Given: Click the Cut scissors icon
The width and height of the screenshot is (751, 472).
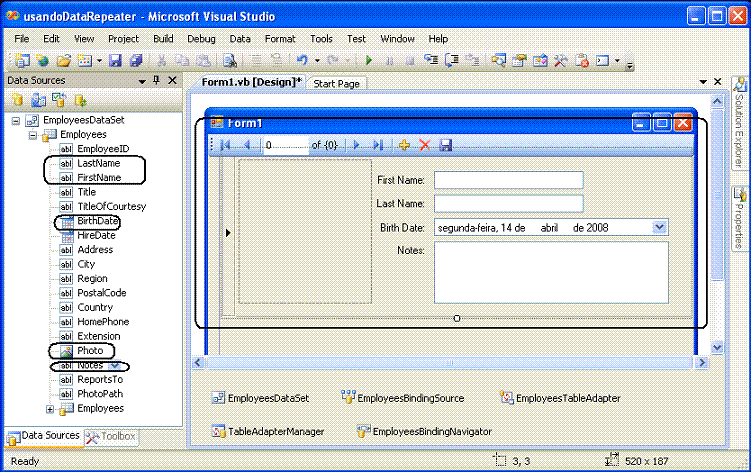Looking at the screenshot, I should 162,60.
